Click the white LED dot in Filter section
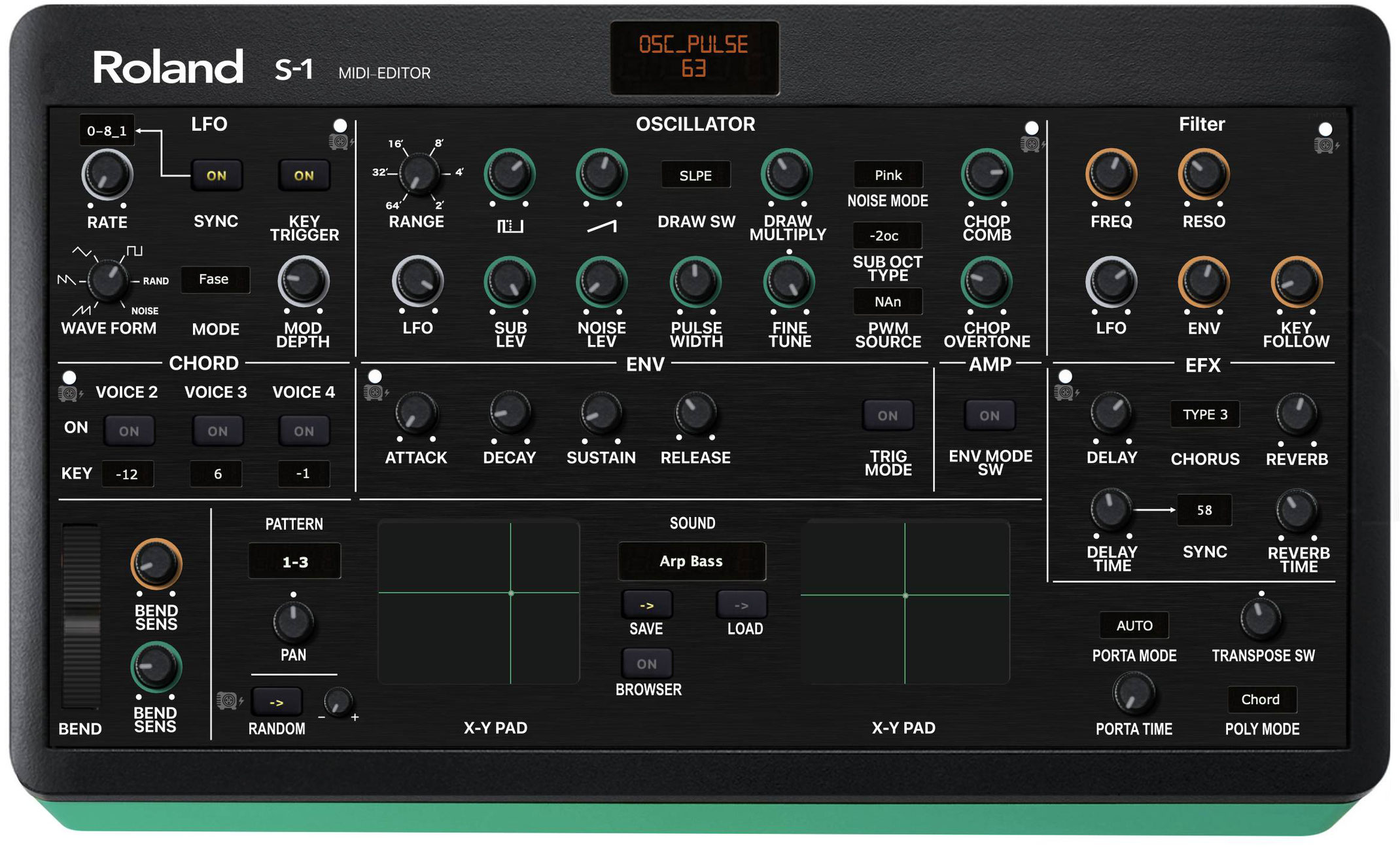Screen dimensions: 1400x847 pos(1325,129)
